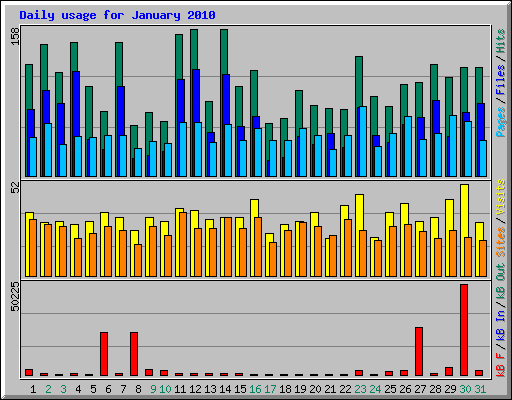
Task: Click the green Hits legend label
Action: [501, 41]
